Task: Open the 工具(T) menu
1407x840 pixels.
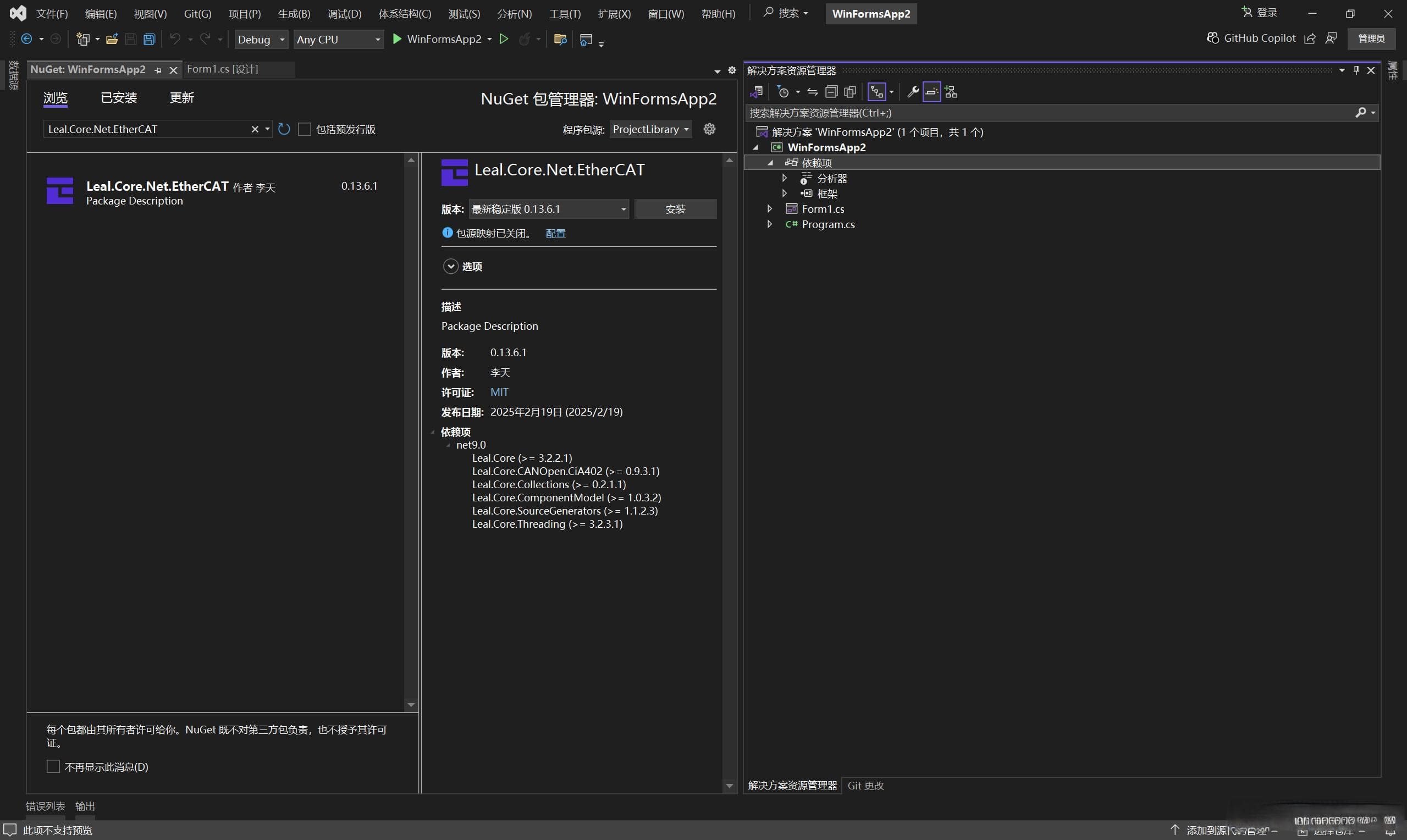Action: click(x=565, y=14)
